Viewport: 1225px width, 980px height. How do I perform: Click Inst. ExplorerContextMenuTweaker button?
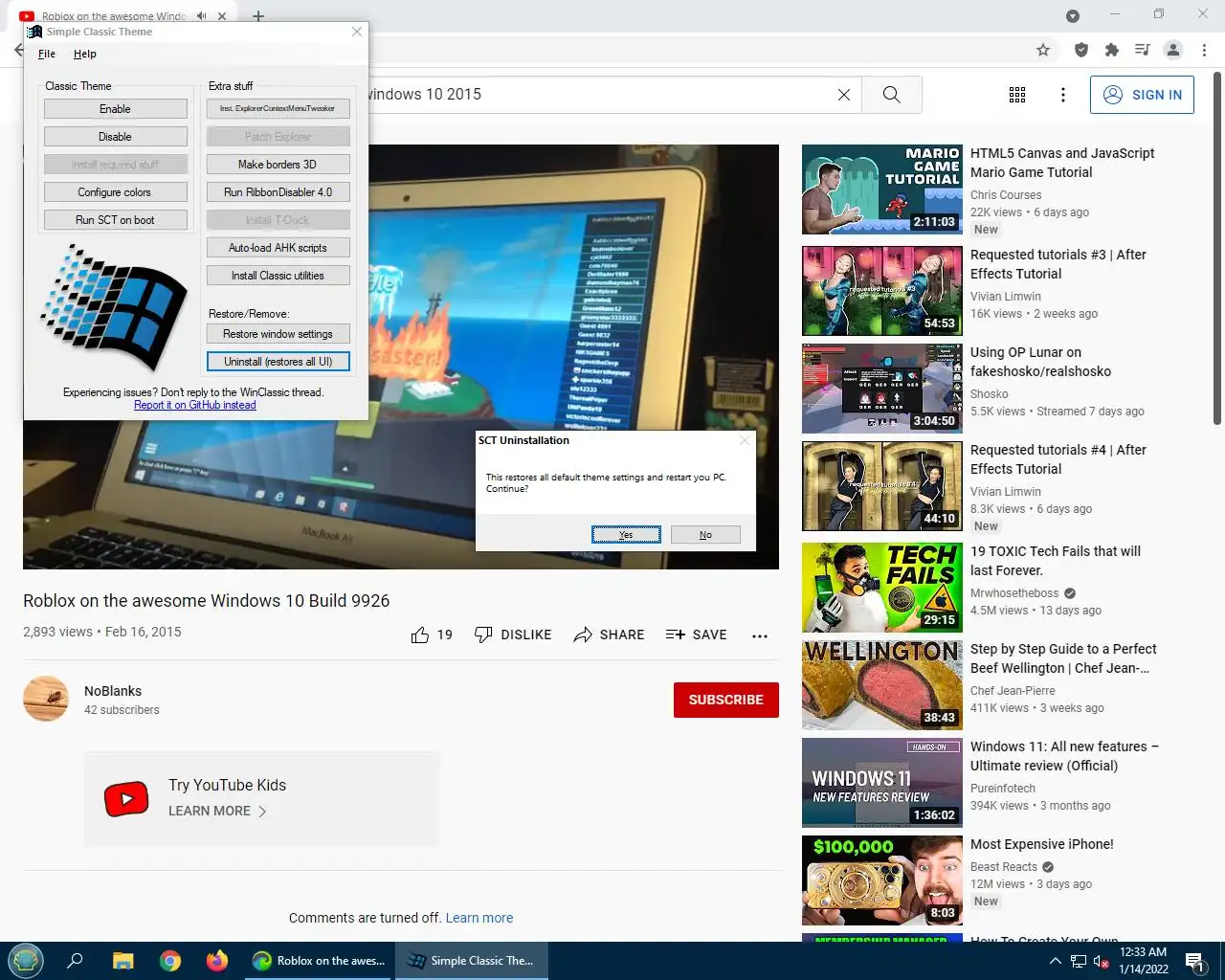click(x=278, y=109)
